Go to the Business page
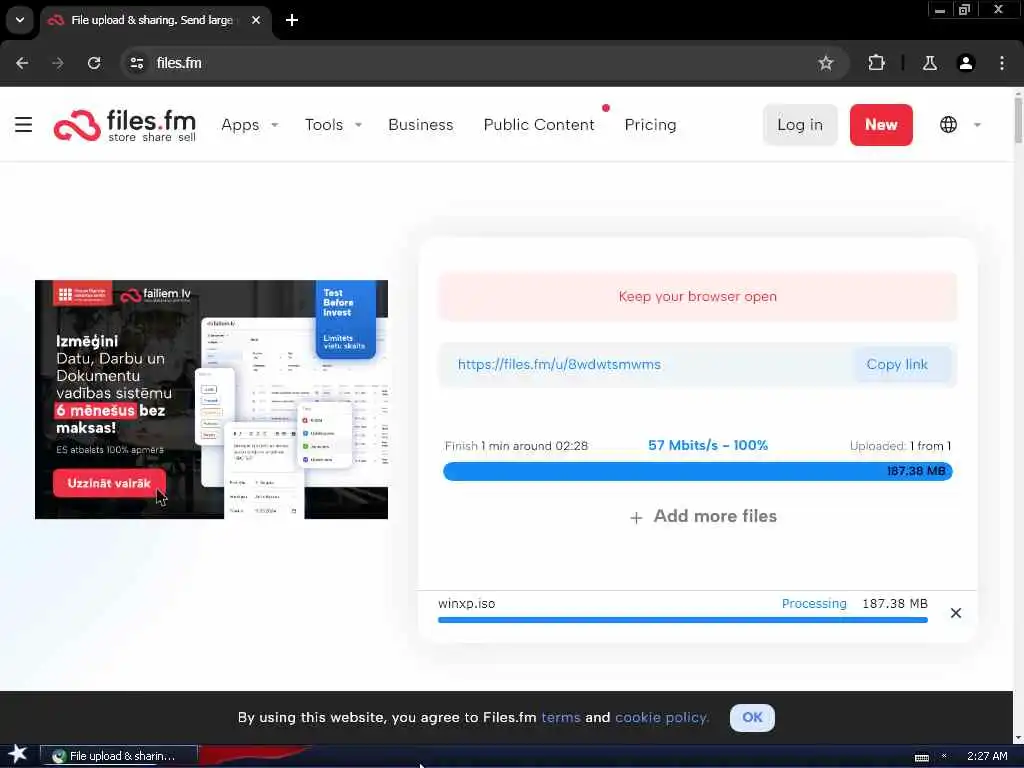This screenshot has width=1024, height=768. (x=421, y=125)
